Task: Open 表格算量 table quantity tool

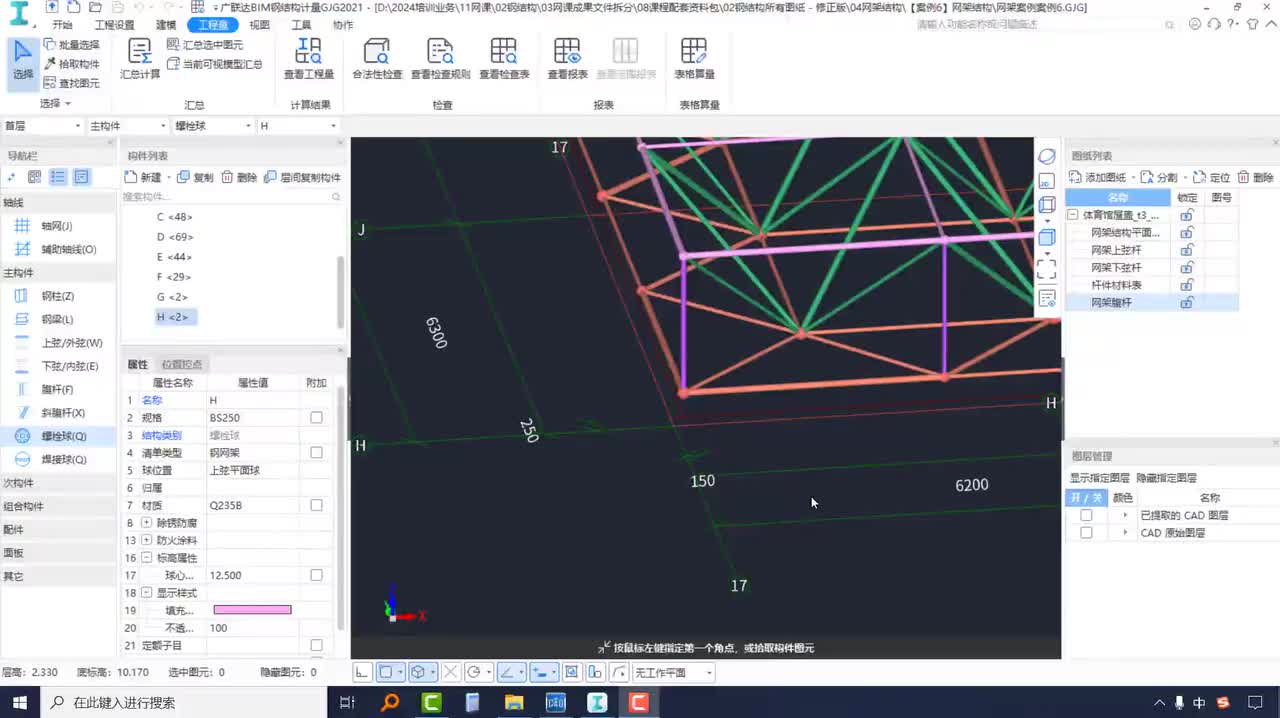Action: [x=694, y=59]
